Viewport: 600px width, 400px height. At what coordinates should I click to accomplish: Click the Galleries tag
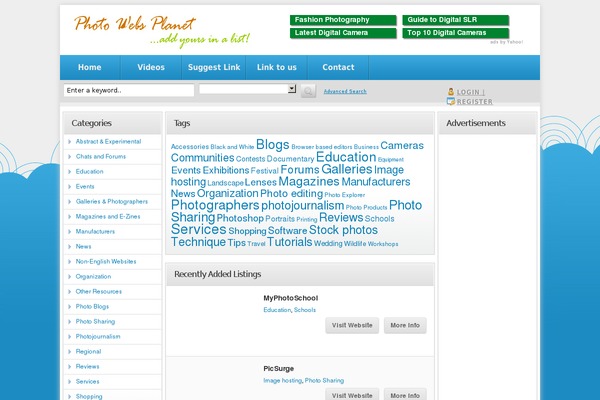click(347, 169)
